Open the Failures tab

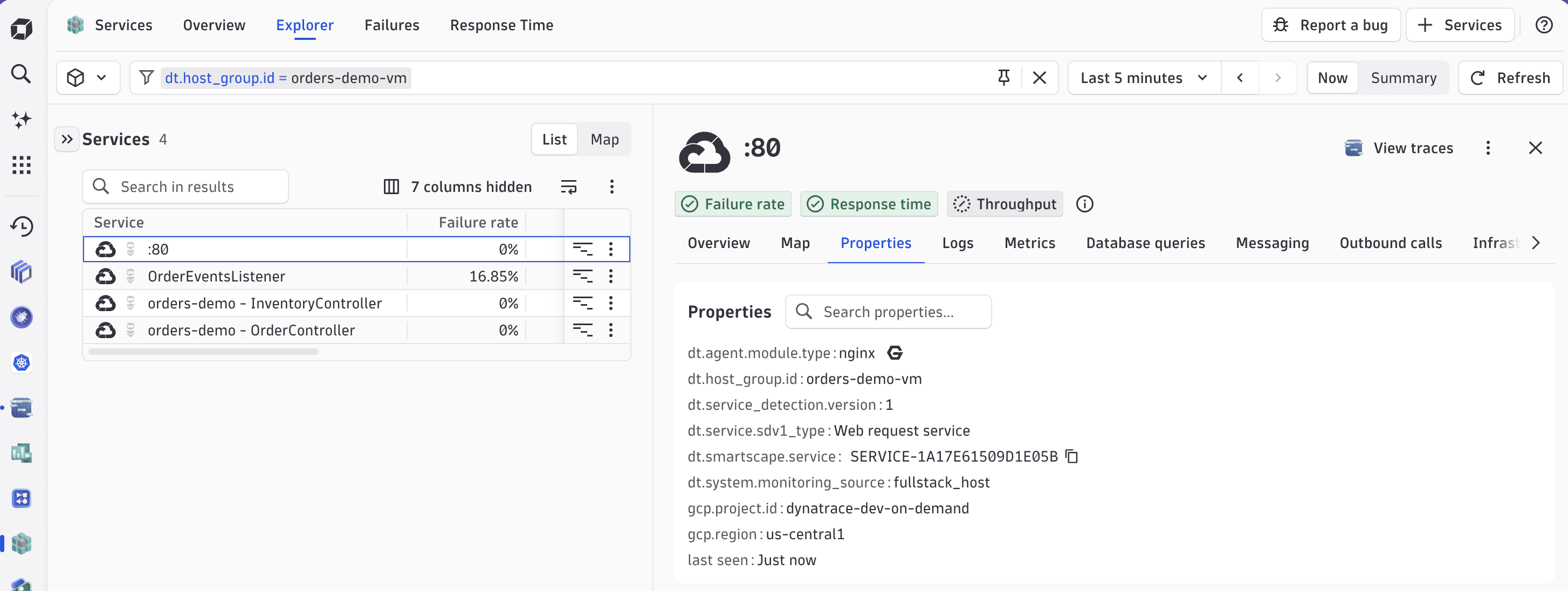click(391, 25)
